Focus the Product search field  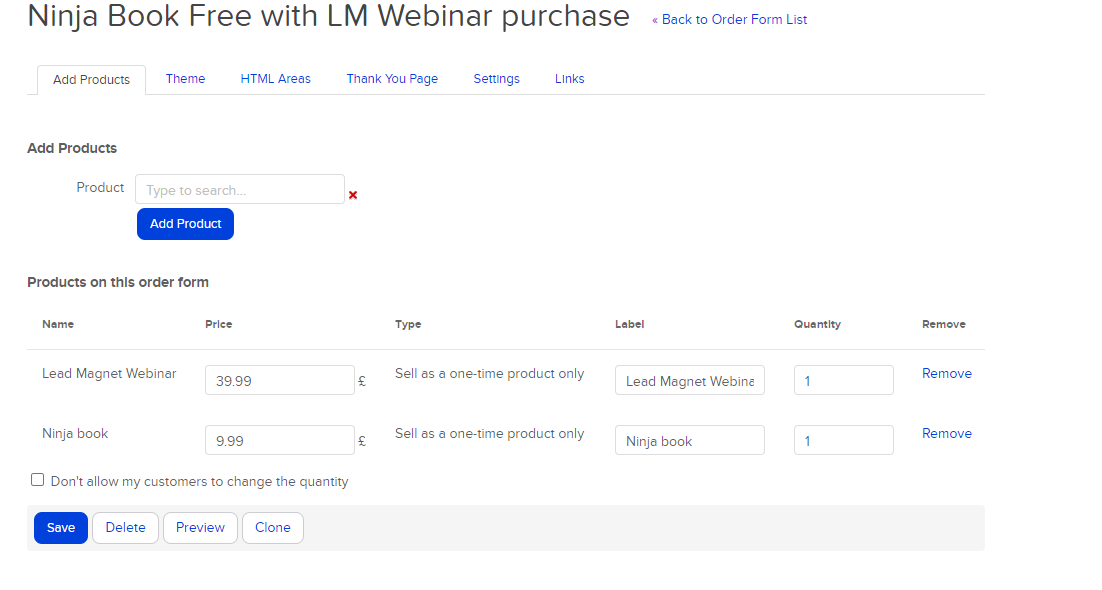pos(240,189)
